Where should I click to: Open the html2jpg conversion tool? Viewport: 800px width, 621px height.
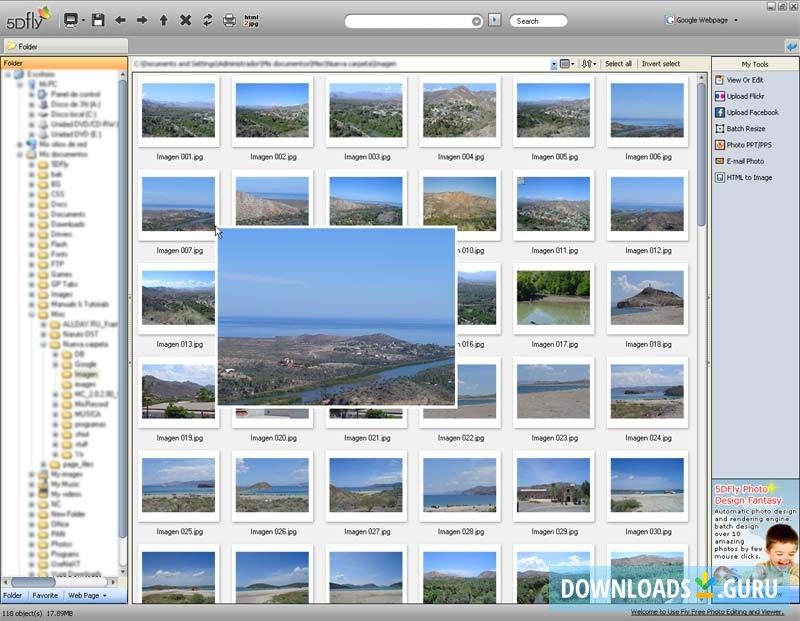click(249, 19)
